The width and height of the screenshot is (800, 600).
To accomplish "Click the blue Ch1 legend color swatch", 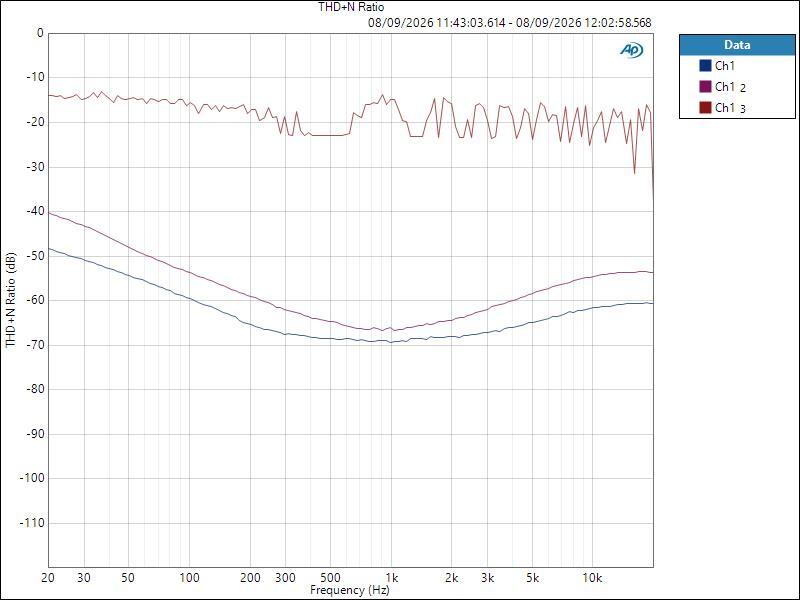I will point(705,66).
